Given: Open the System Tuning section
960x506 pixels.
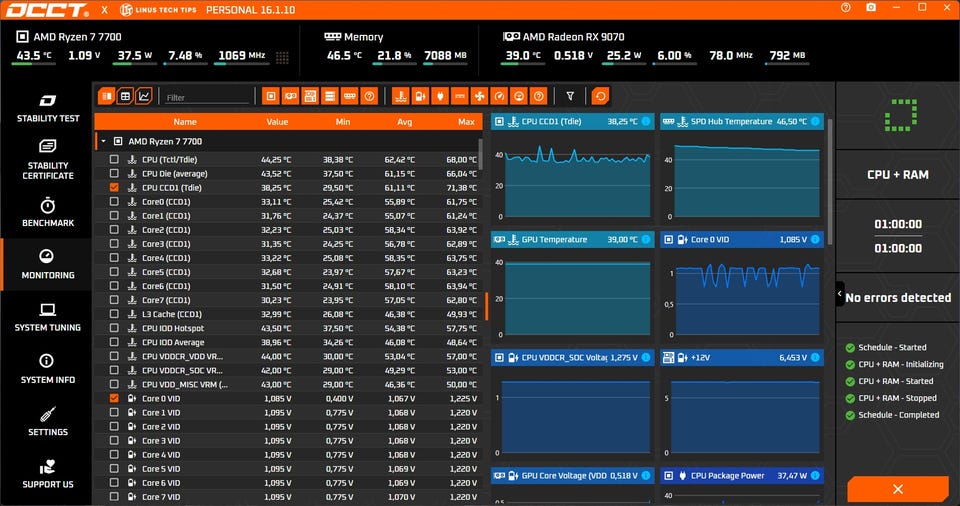Looking at the screenshot, I should pos(48,317).
